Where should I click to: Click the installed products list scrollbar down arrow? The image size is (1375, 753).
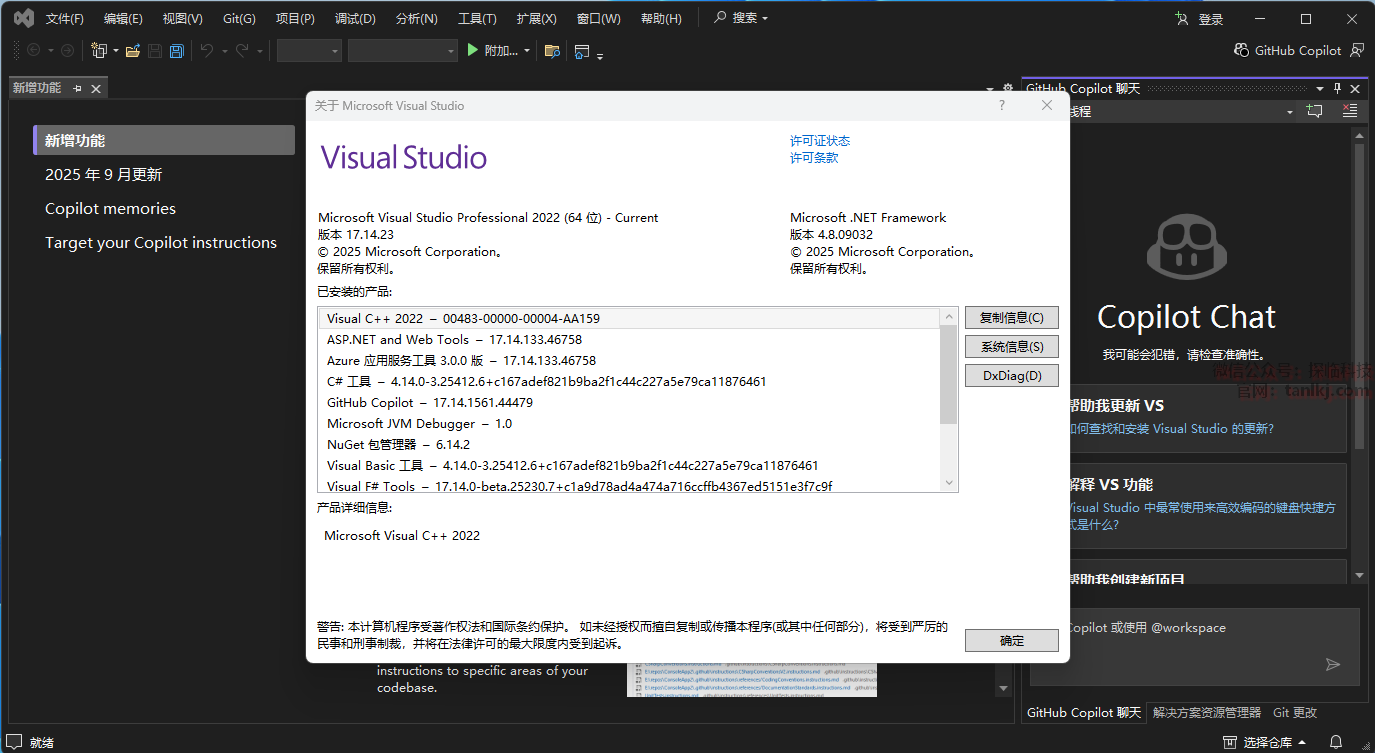(x=949, y=483)
